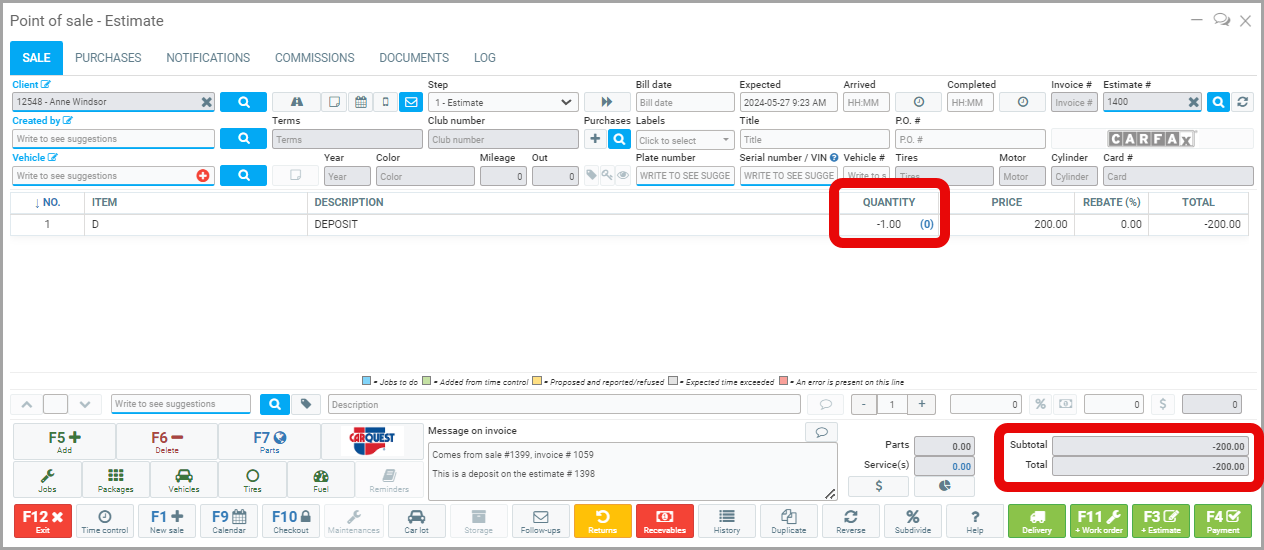The image size is (1264, 550).
Task: Increase quantity with the plus stepper
Action: click(x=921, y=404)
